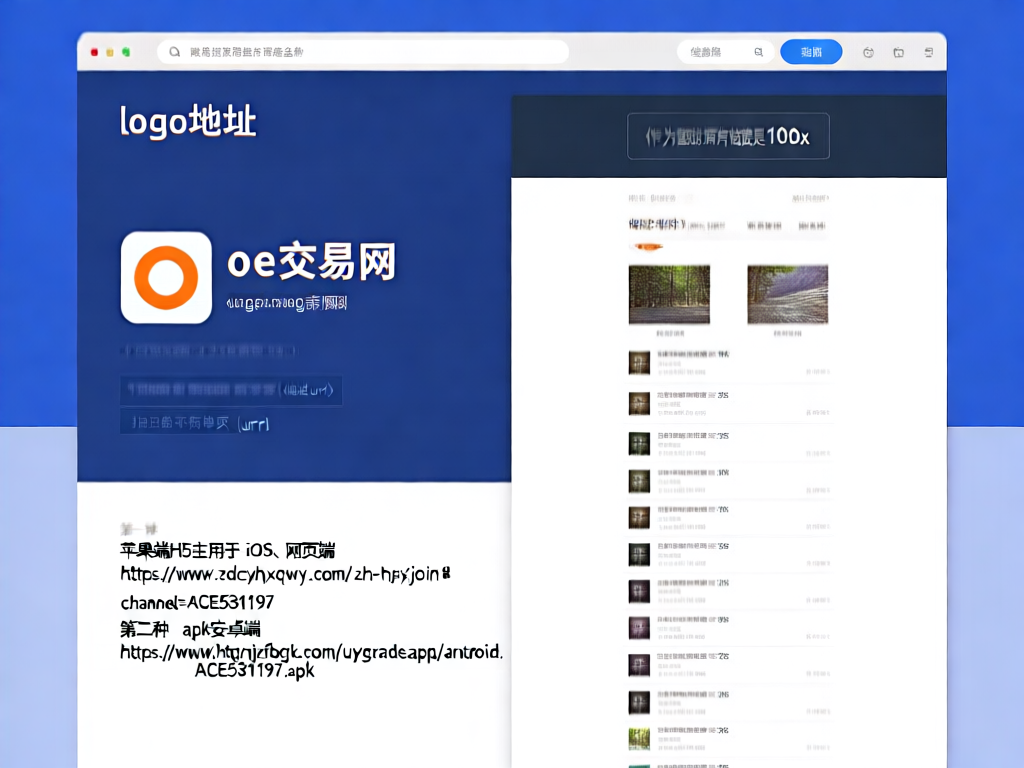This screenshot has height=768, width=1024.
Task: Click the magnifier icon in the small search box
Action: coord(759,52)
